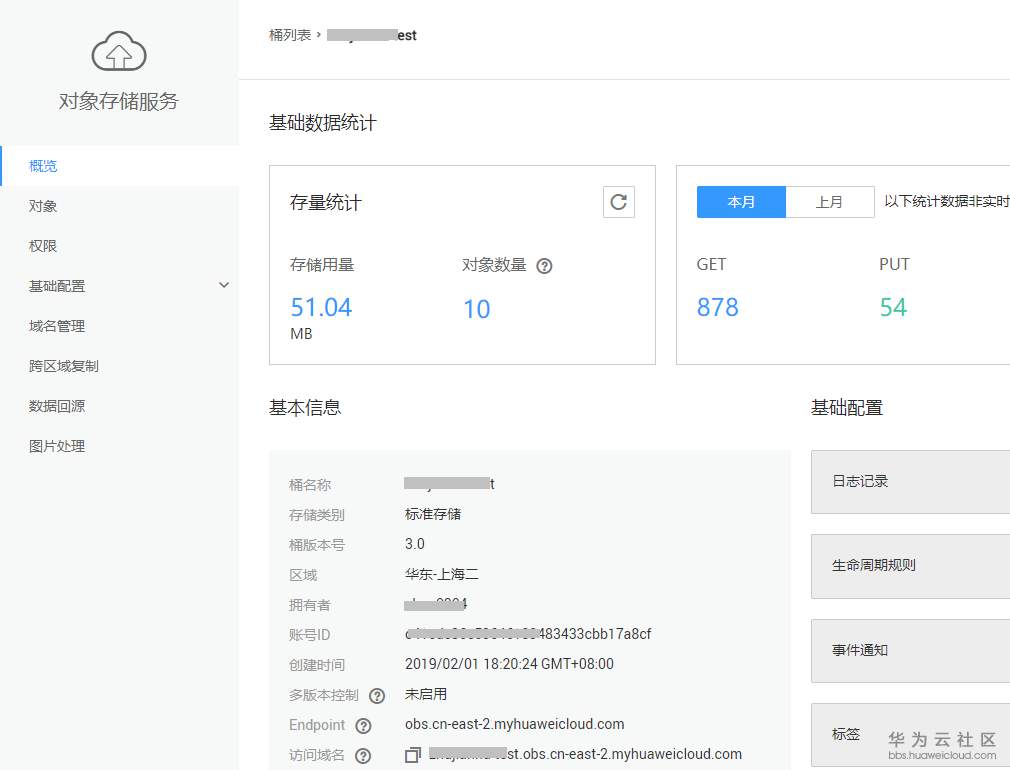Switch statistics to 上月 tab
Viewport: 1010px width, 770px height.
point(830,202)
